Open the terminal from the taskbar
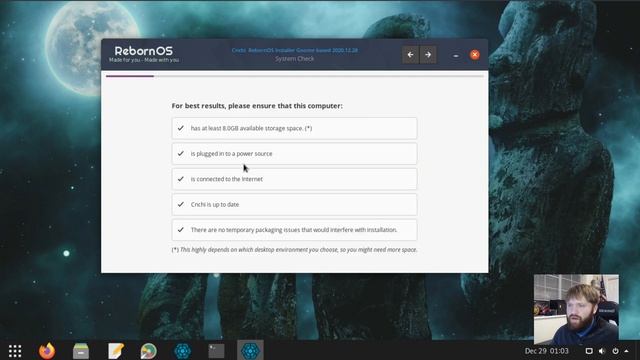 pyautogui.click(x=216, y=351)
